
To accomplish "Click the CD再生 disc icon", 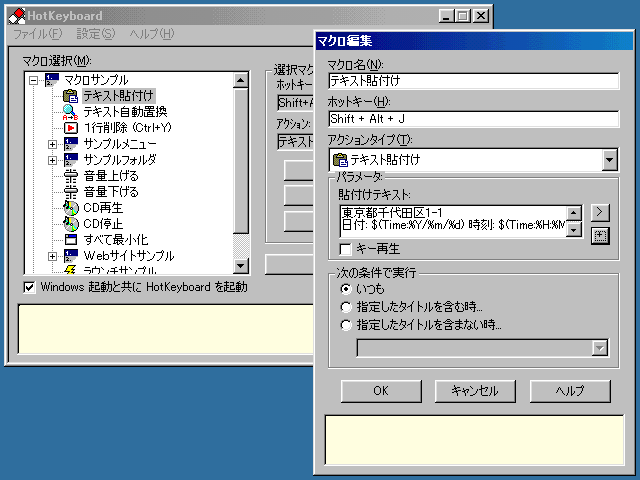I will (x=71, y=208).
